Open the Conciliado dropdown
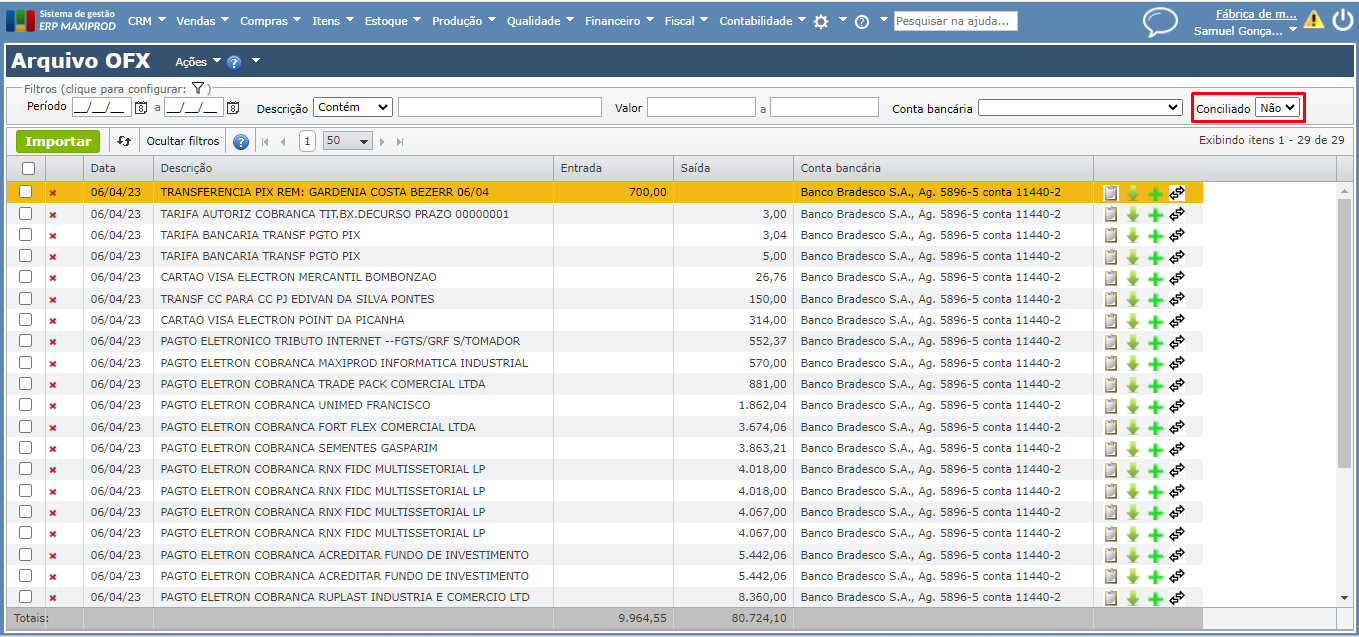Screen dimensions: 1359x637 (1277, 107)
